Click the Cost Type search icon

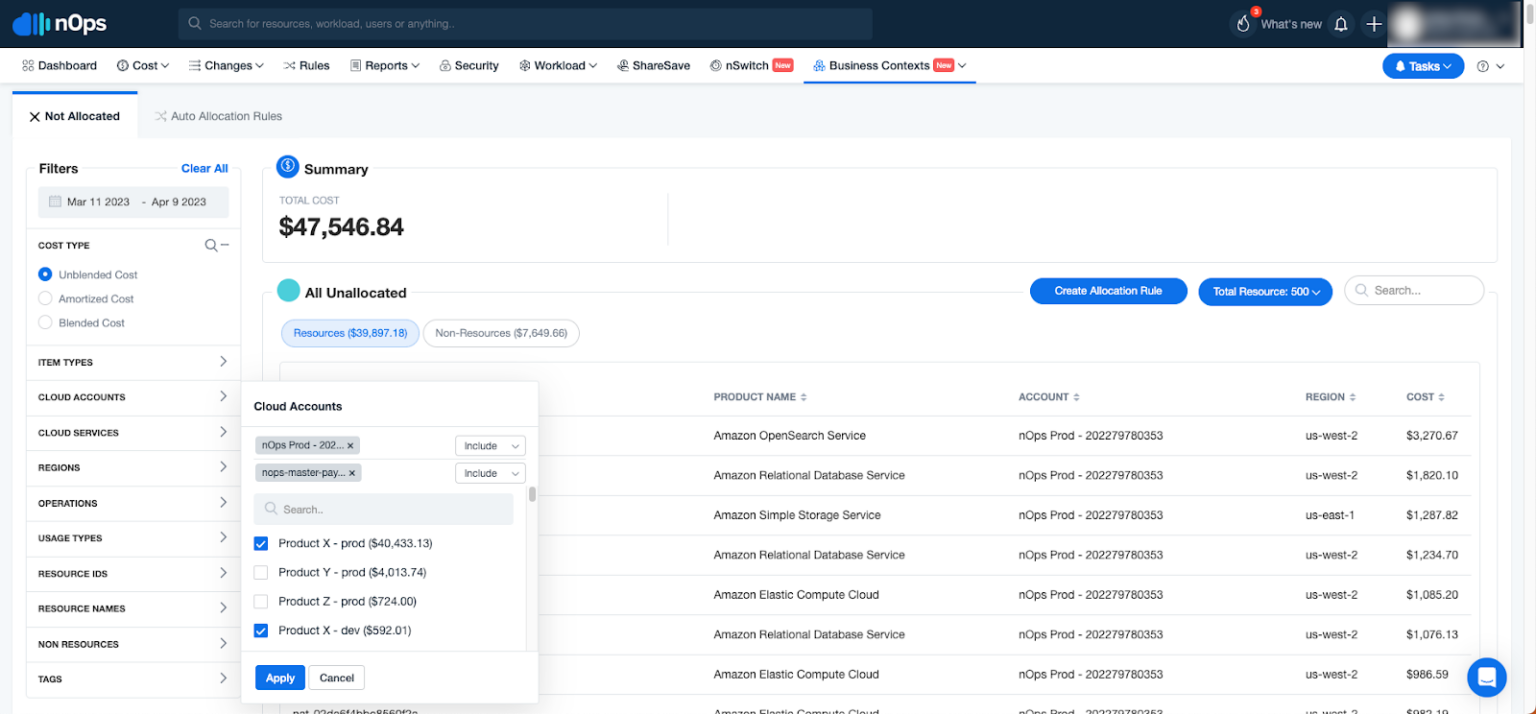point(211,244)
